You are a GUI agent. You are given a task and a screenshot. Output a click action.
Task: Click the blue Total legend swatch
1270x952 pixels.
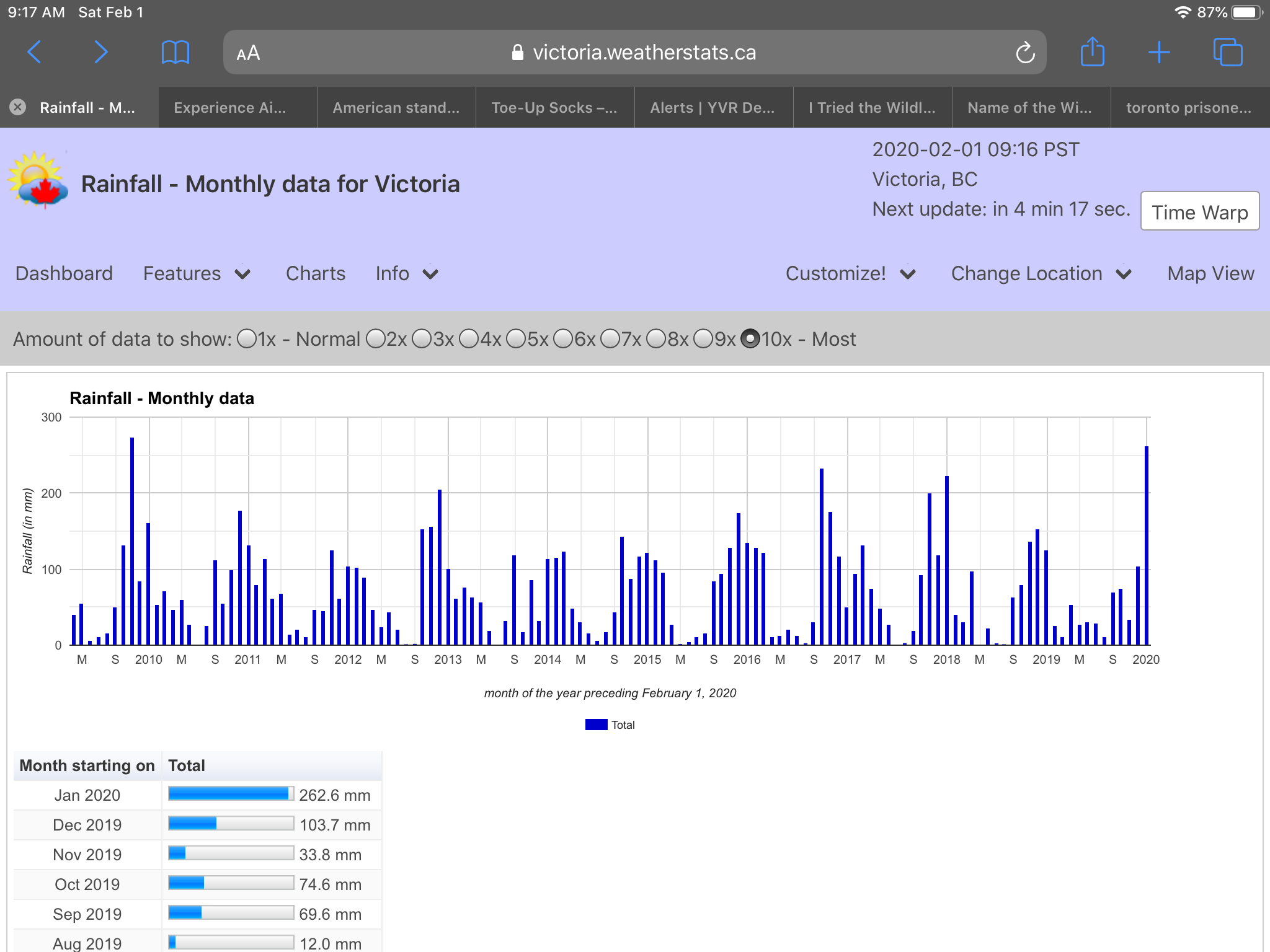[596, 725]
